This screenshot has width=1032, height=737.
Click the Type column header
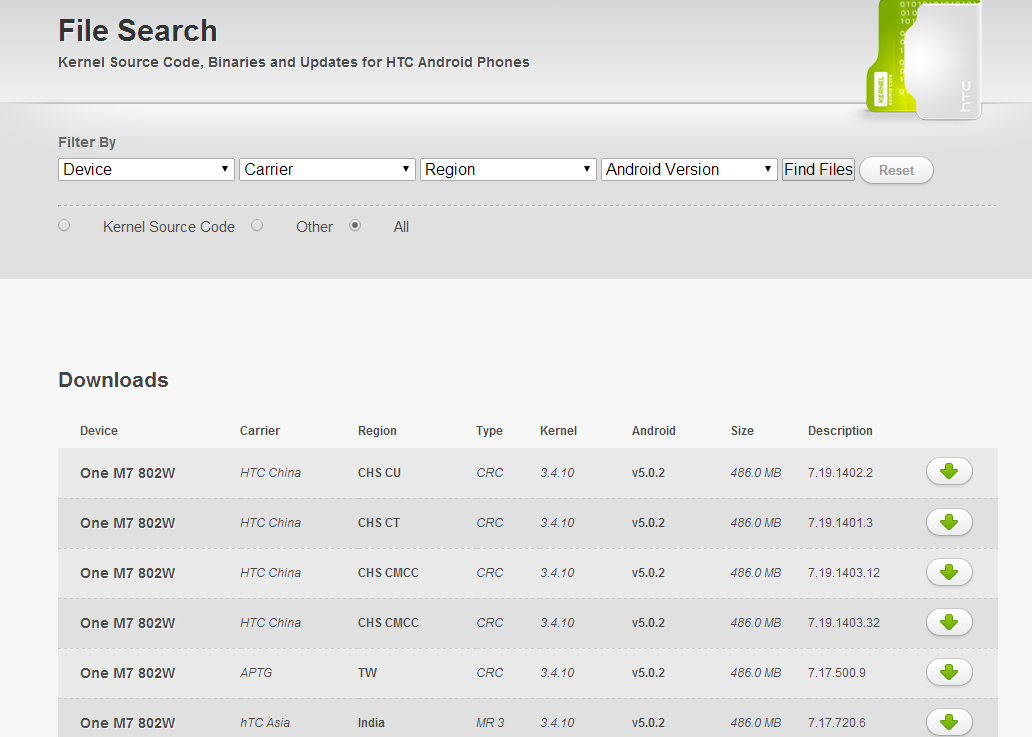click(489, 430)
